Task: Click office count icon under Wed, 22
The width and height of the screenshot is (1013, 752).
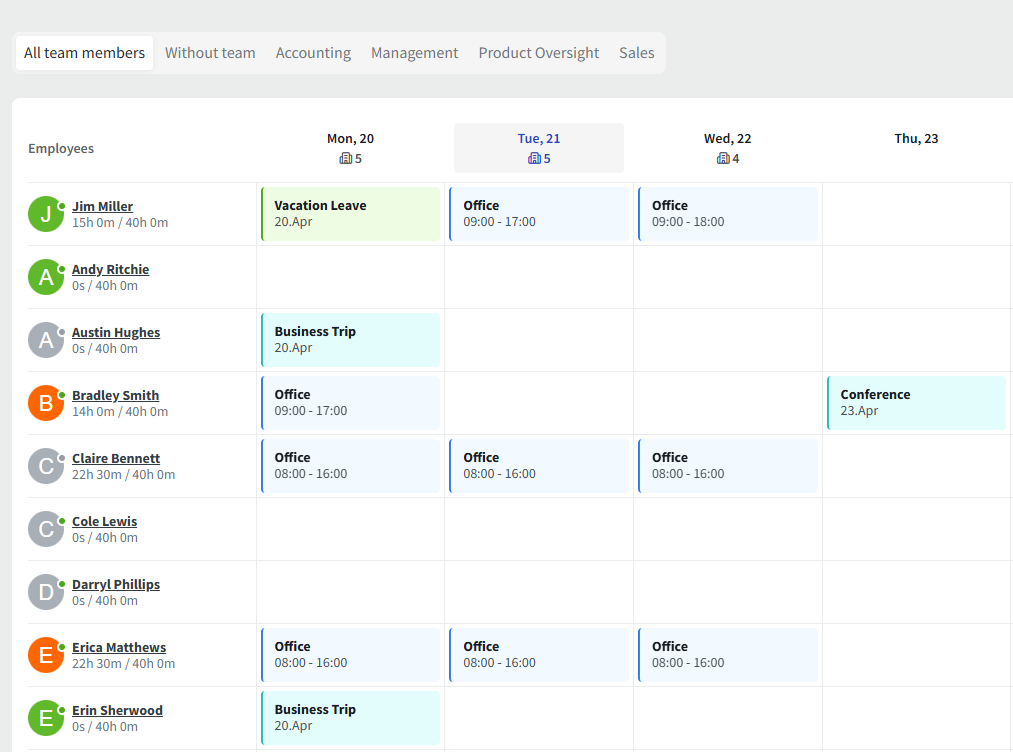Action: [x=723, y=159]
